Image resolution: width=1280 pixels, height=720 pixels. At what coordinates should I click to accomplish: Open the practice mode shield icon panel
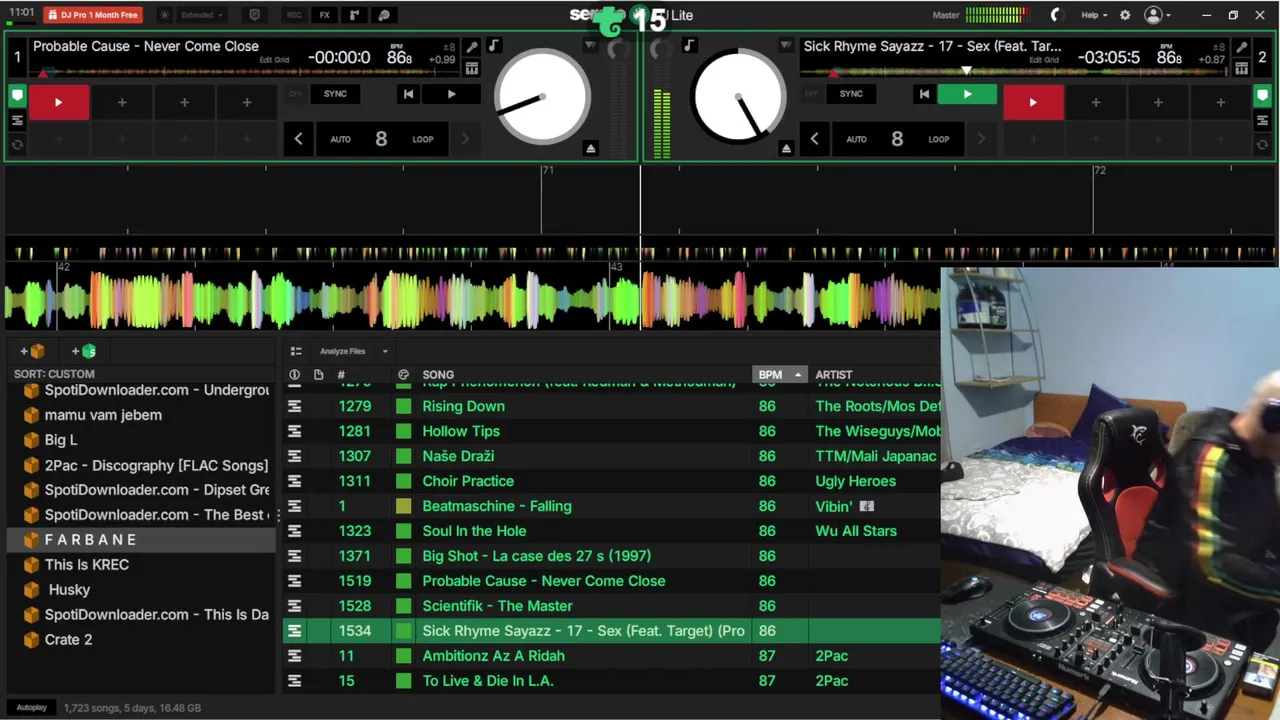255,15
